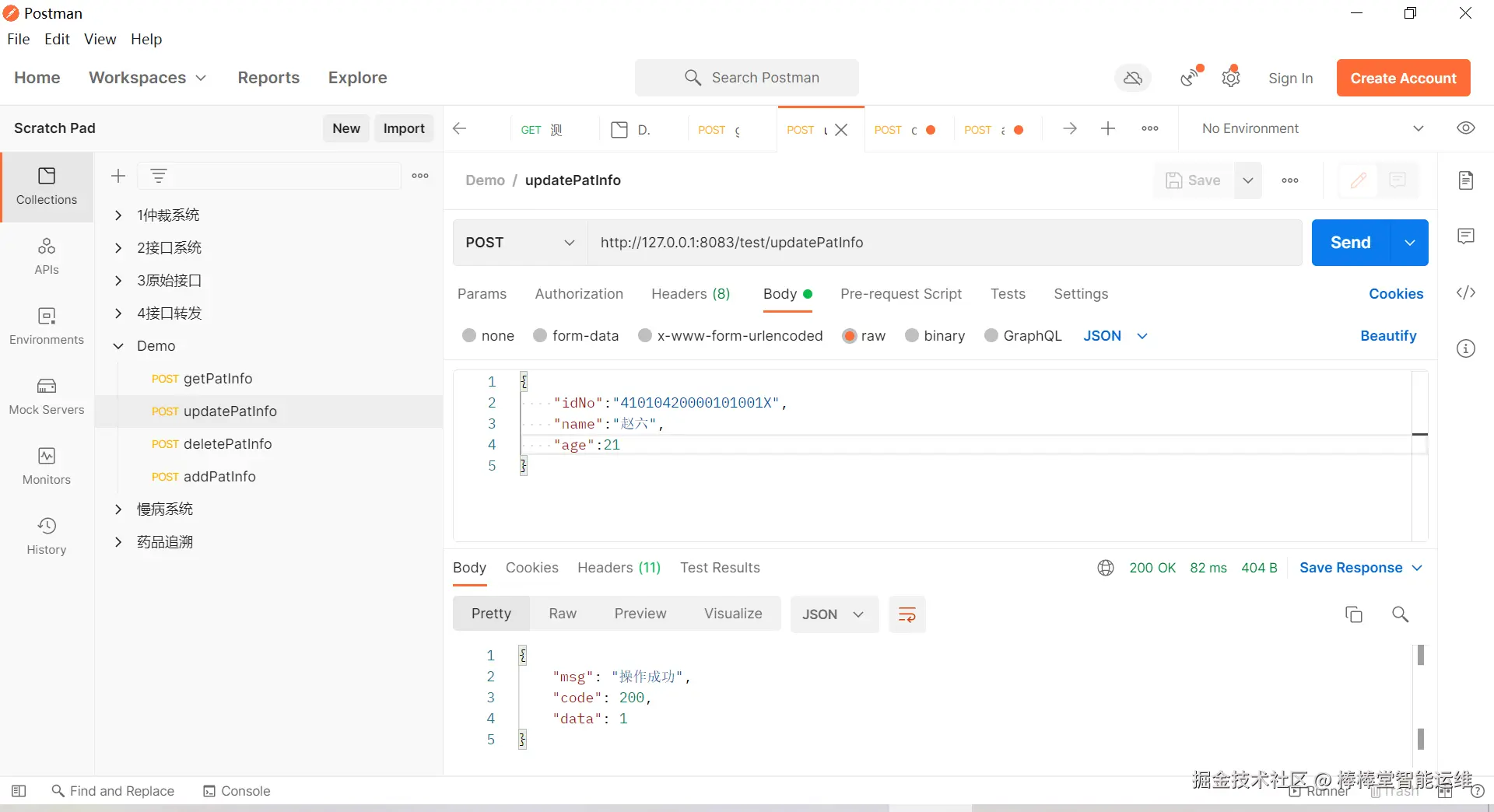Click the environment quick look eye icon
The width and height of the screenshot is (1494, 812).
click(1466, 128)
